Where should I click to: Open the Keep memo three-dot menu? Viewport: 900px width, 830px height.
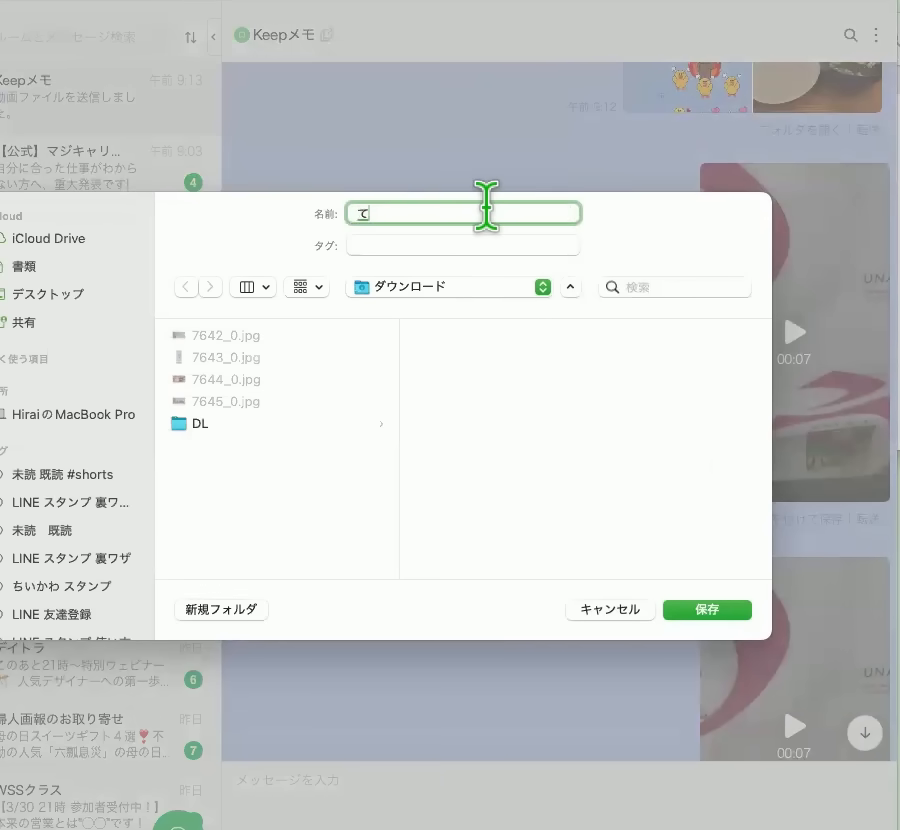(876, 36)
